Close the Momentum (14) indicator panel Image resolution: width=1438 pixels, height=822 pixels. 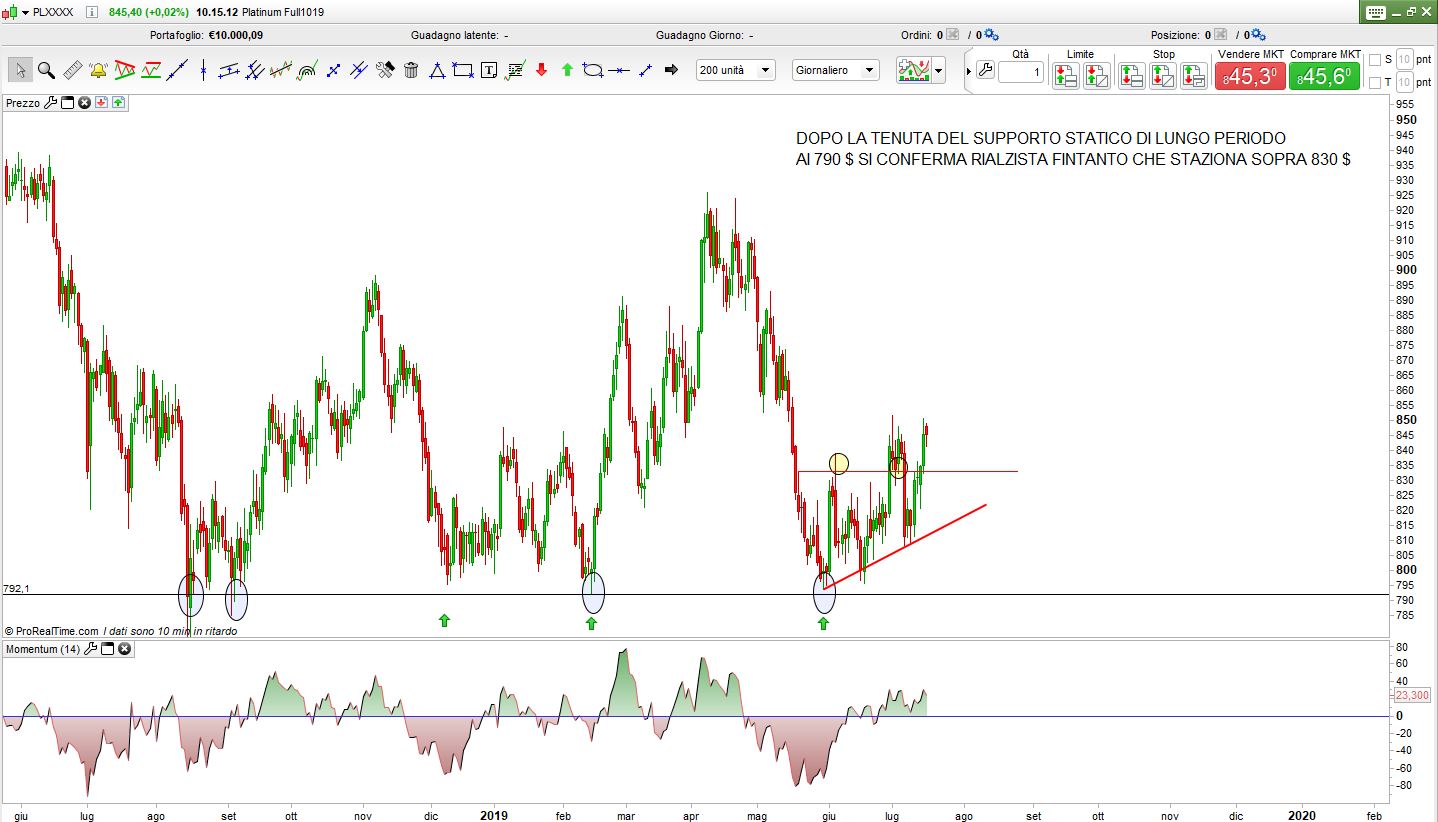tap(125, 649)
